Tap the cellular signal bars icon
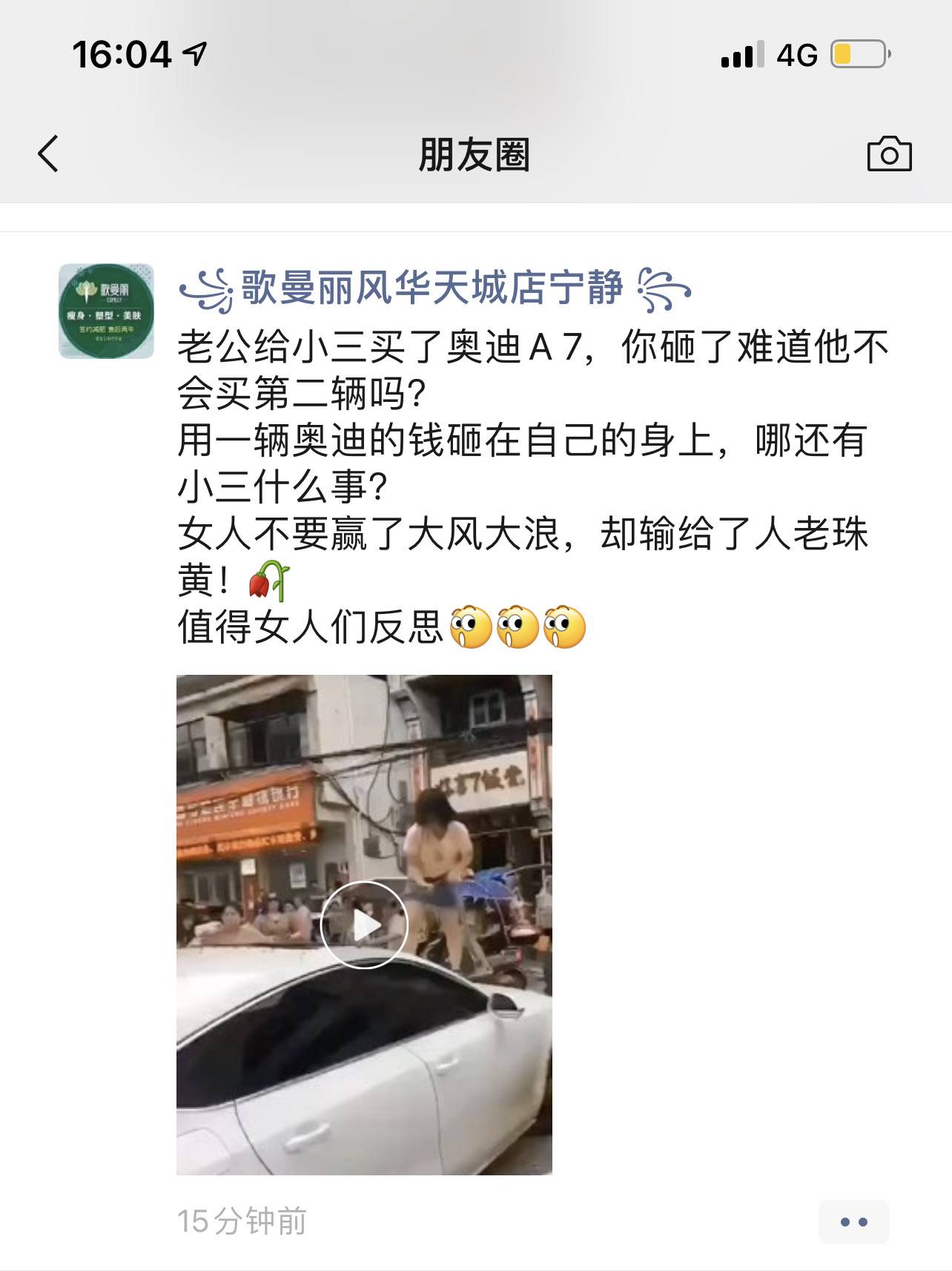952x1271 pixels. coord(742,55)
